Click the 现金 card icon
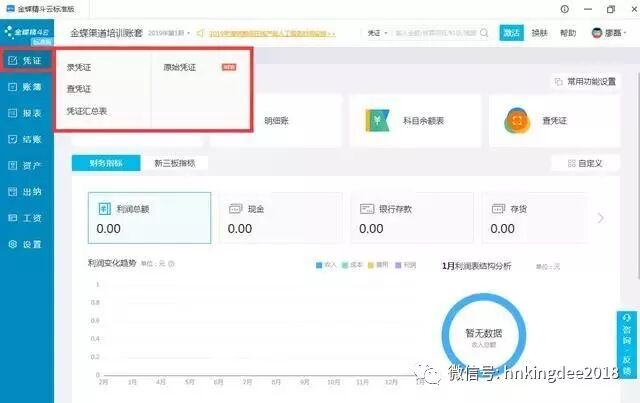 coord(236,209)
